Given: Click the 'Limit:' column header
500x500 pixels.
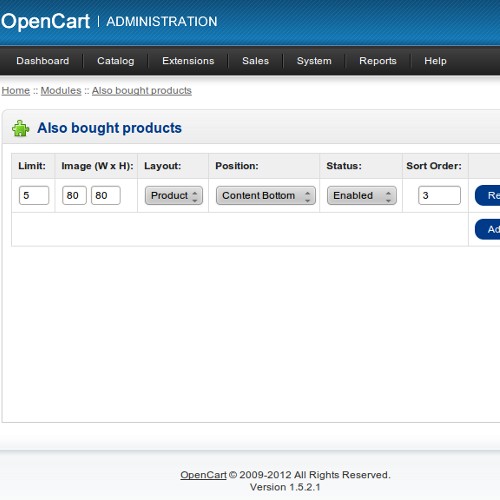Looking at the screenshot, I should (32, 166).
